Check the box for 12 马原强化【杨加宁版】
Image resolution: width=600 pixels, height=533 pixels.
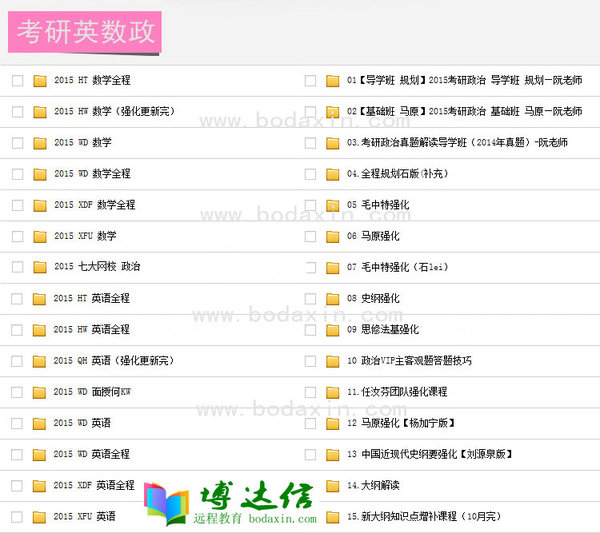click(310, 424)
